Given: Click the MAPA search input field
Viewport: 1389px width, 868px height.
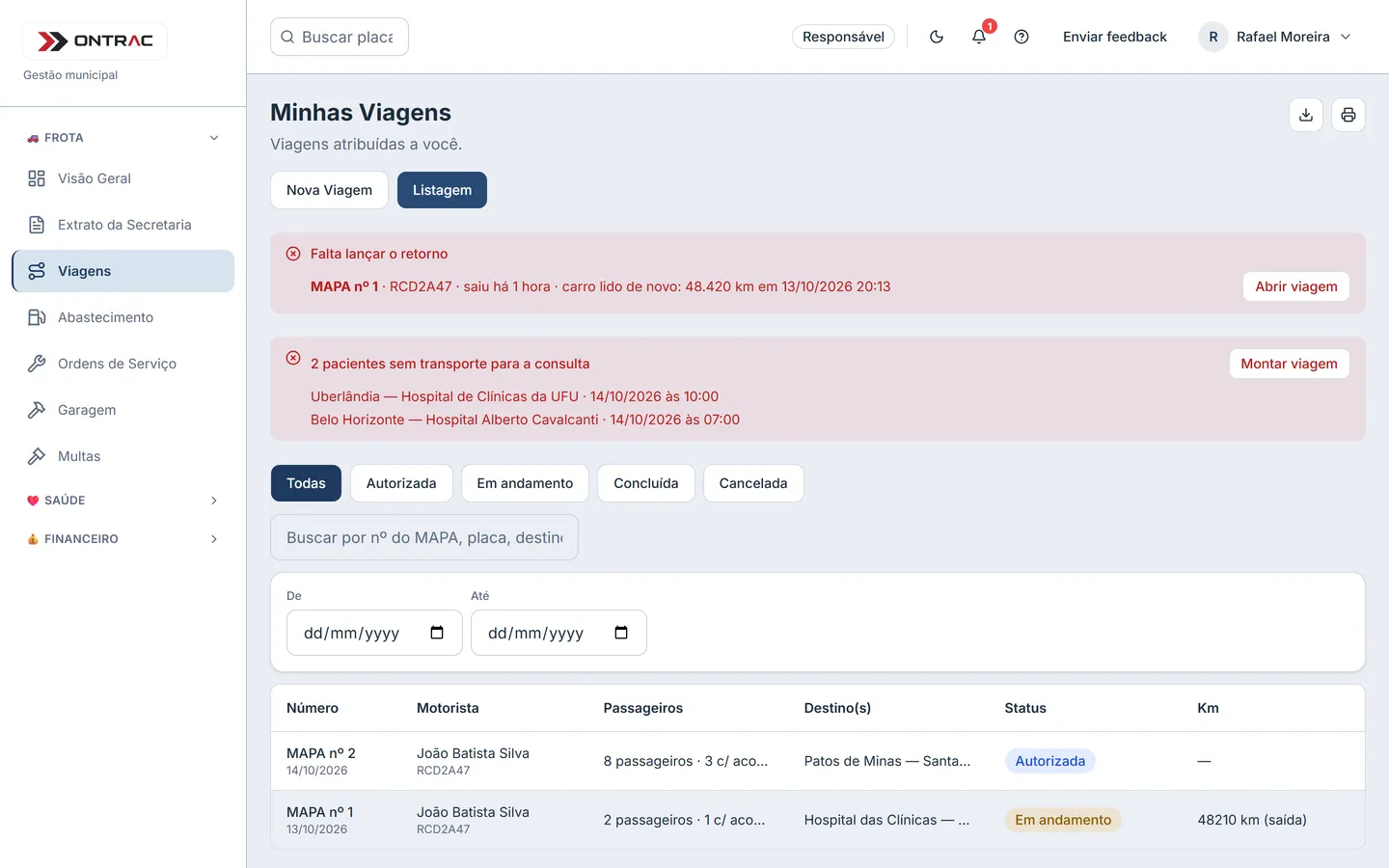Looking at the screenshot, I should (x=424, y=537).
